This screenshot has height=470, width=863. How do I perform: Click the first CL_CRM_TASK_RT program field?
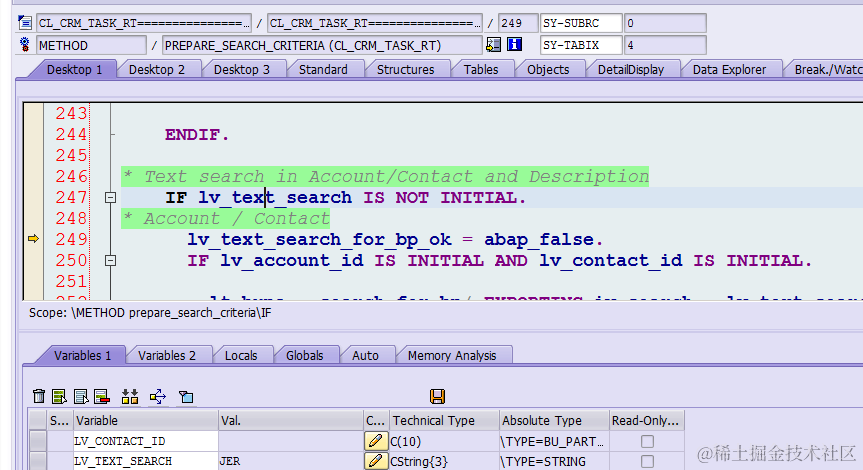(x=144, y=23)
